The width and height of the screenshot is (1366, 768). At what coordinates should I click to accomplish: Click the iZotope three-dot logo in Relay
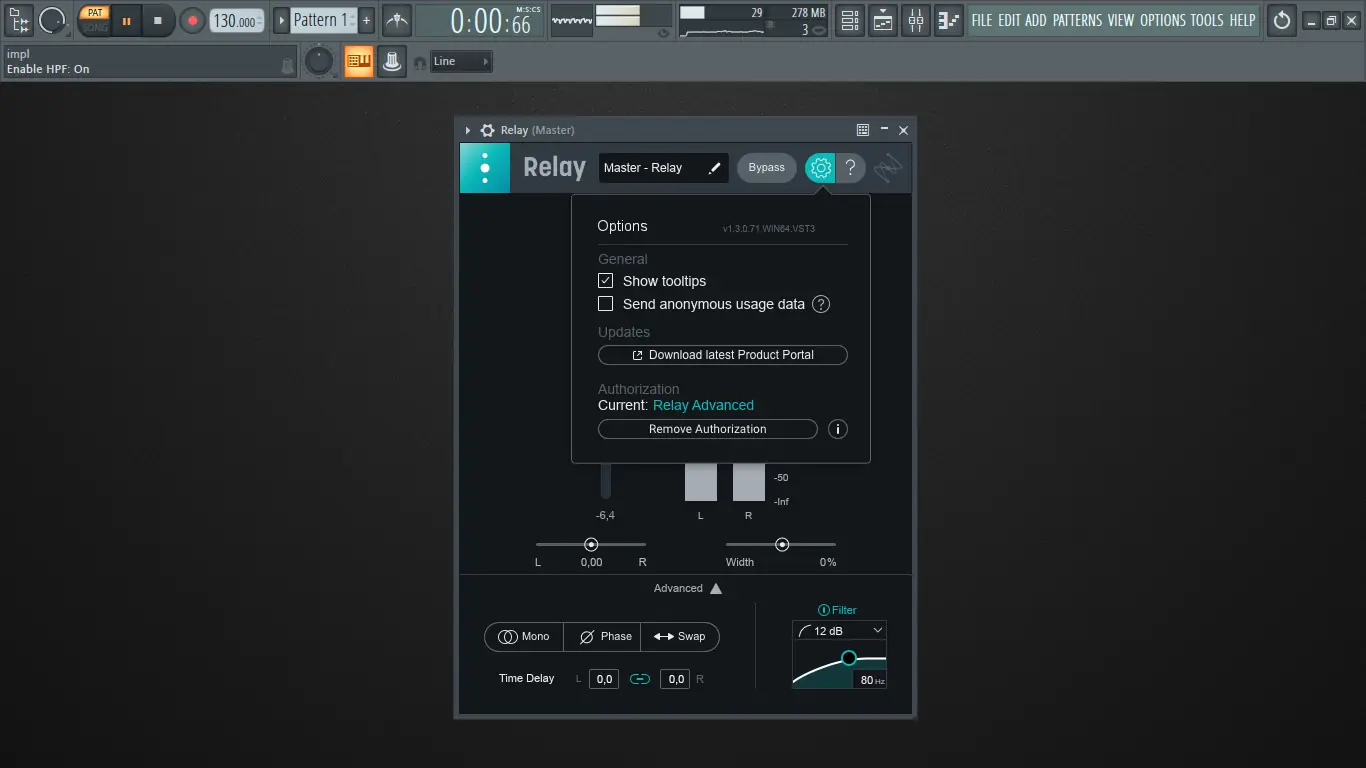485,168
